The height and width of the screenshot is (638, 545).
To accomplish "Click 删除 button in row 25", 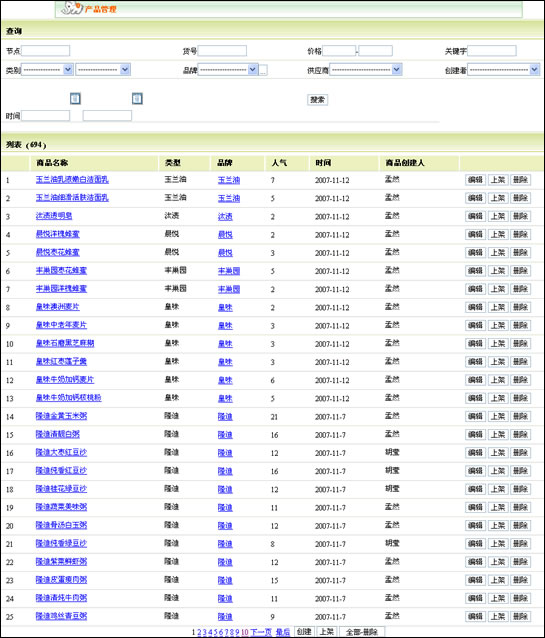I will click(x=521, y=616).
